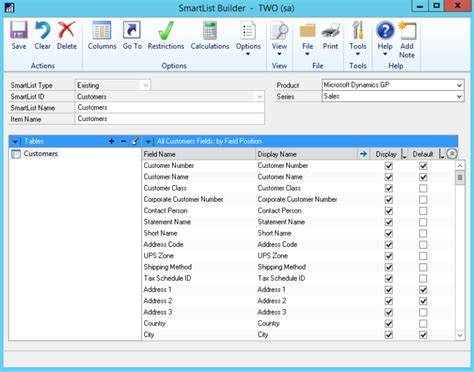Uncheck Display for Short Name
Screen dimensions: 474x372
tap(389, 233)
